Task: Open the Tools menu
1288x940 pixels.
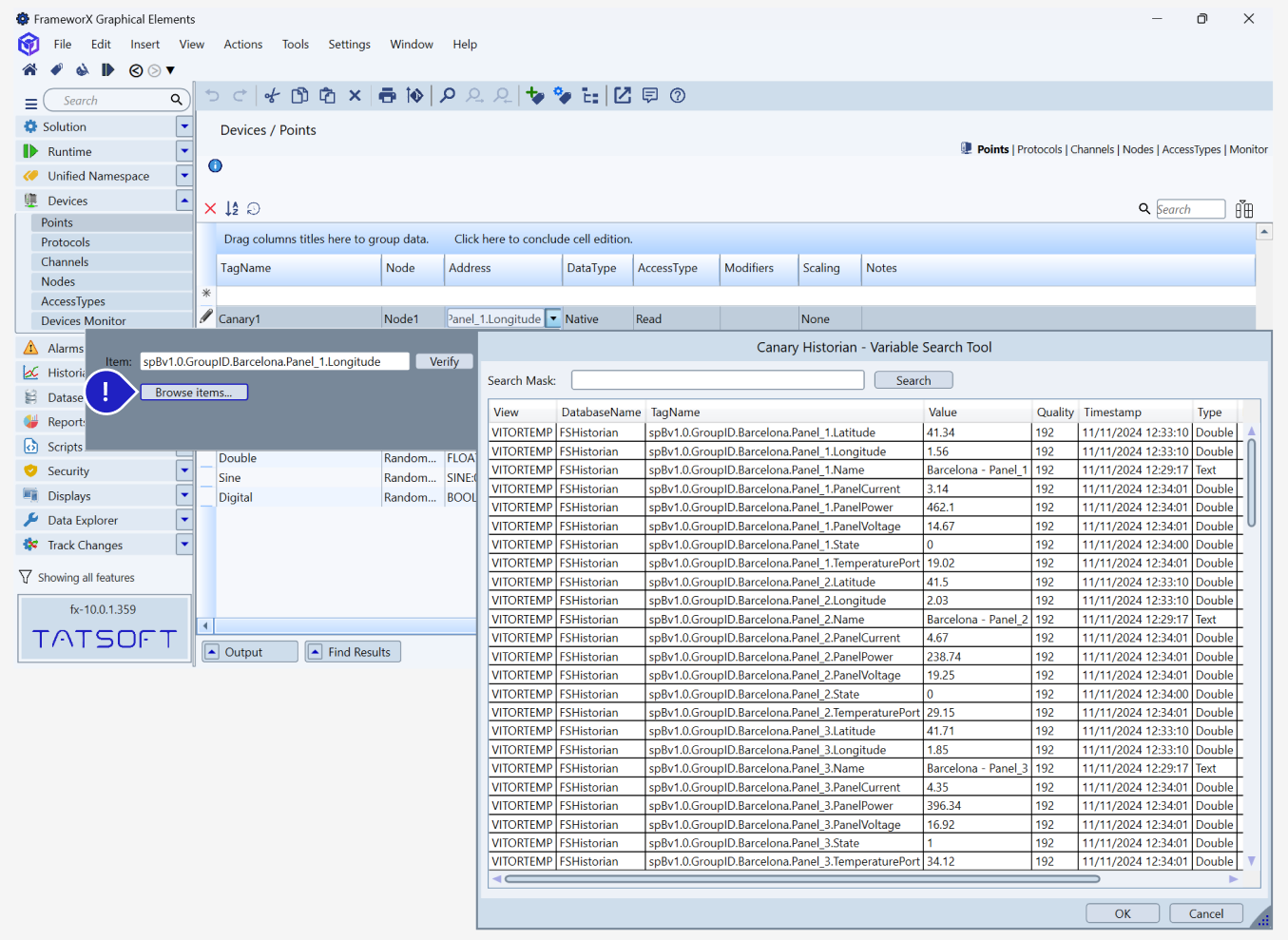Action: click(x=296, y=44)
